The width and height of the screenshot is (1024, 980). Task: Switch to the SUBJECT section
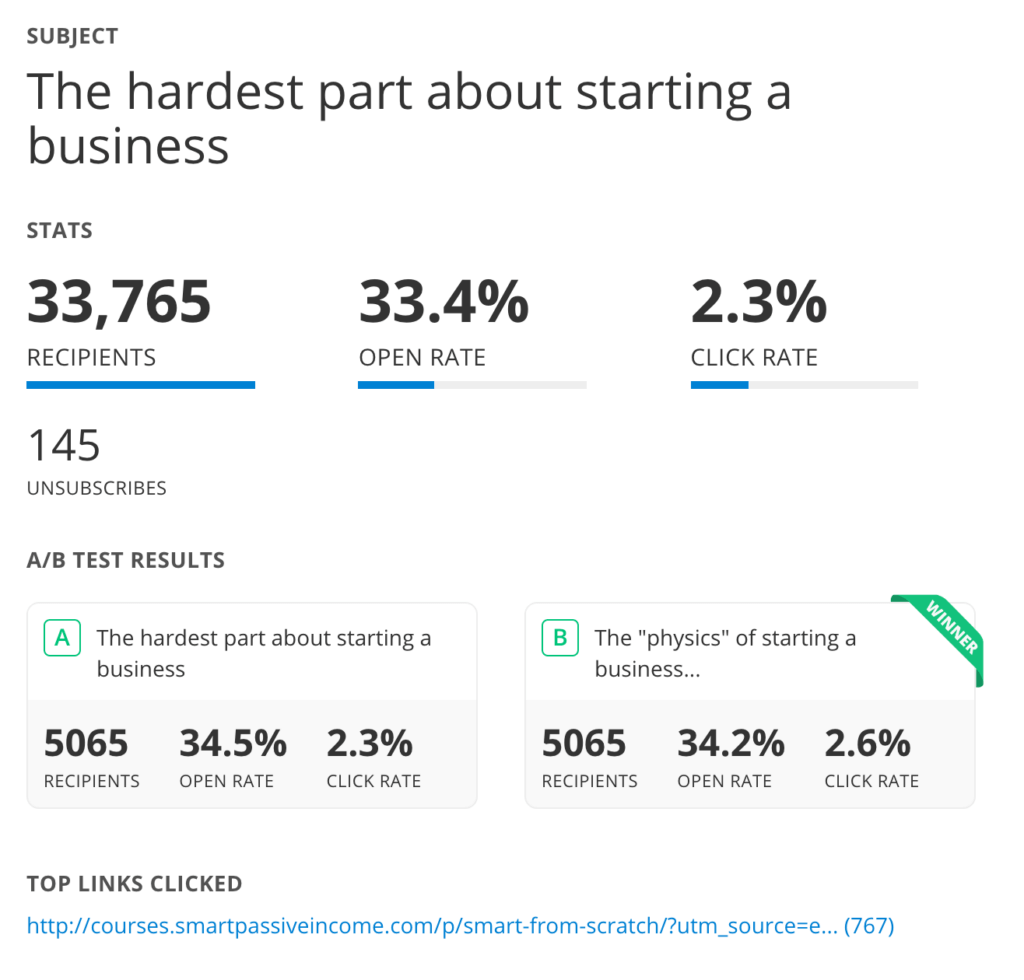pos(72,35)
